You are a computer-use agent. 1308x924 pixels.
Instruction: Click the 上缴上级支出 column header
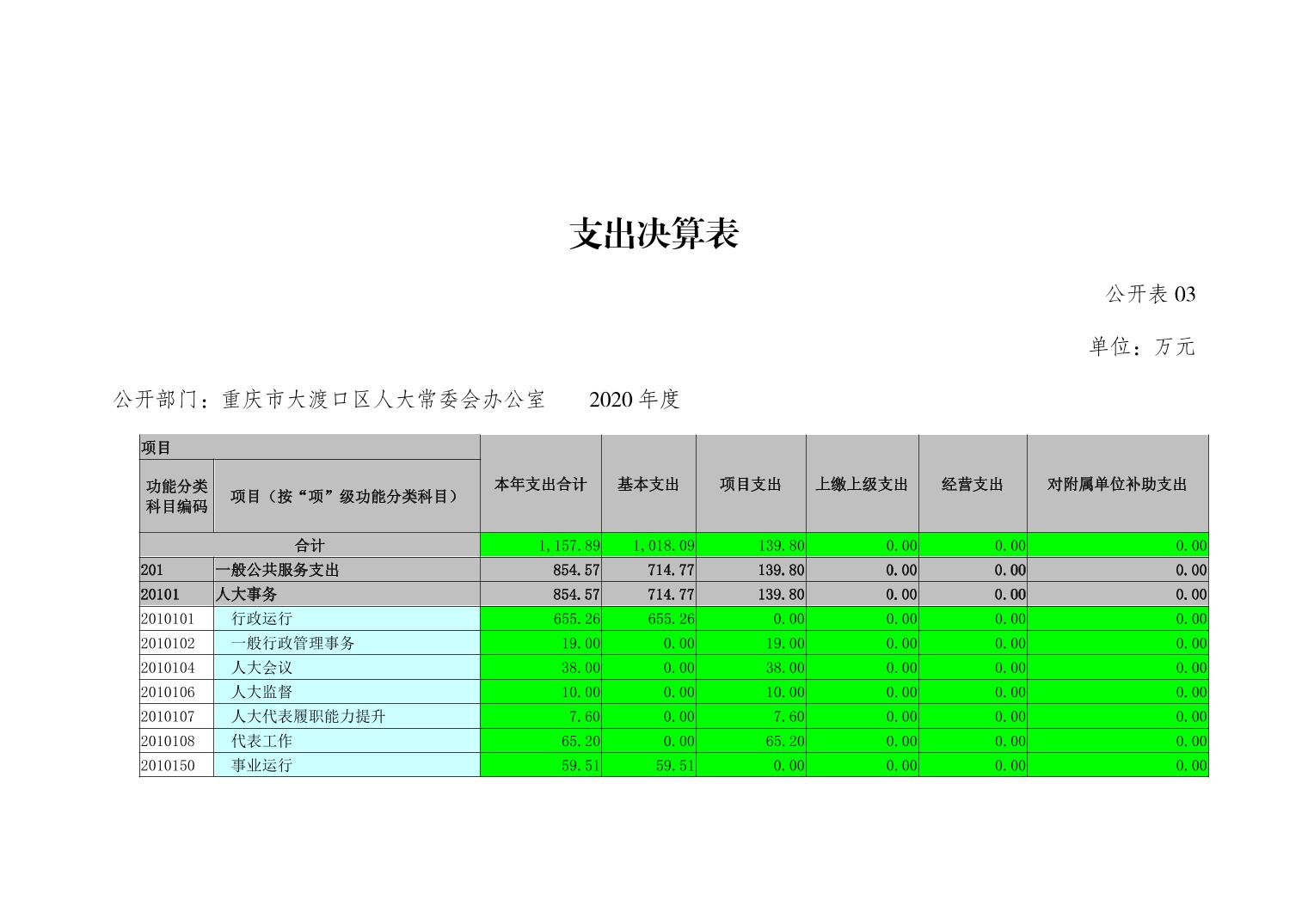(x=862, y=485)
